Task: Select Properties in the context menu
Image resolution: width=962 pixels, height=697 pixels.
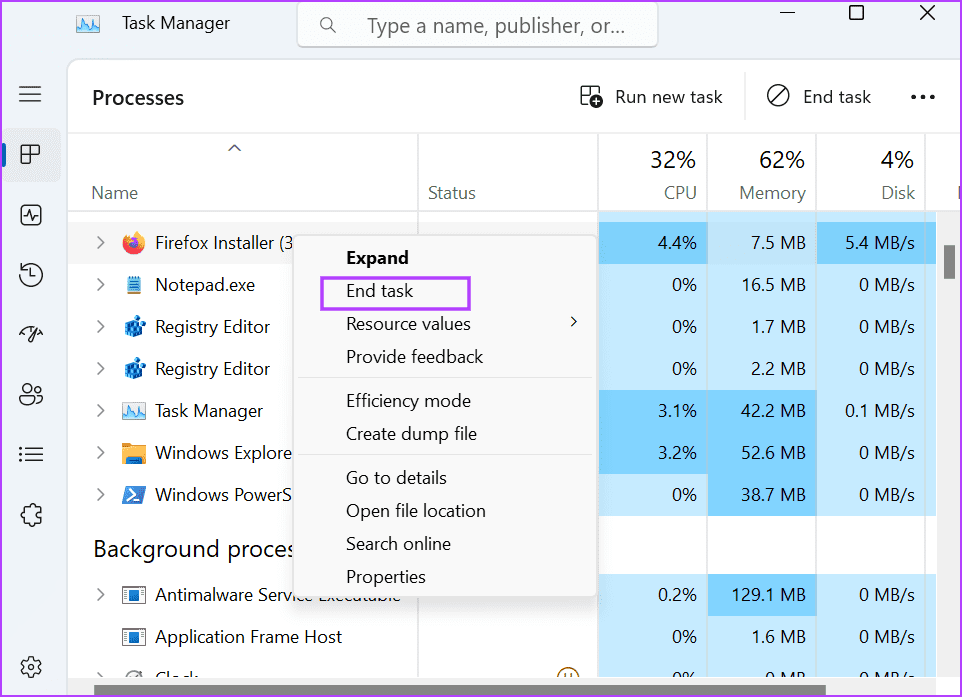Action: [x=386, y=577]
